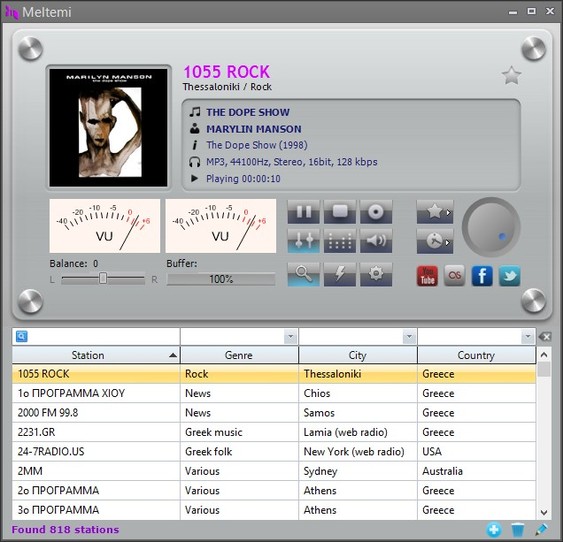Click the Greek music genre cell
563x542 pixels.
point(239,432)
